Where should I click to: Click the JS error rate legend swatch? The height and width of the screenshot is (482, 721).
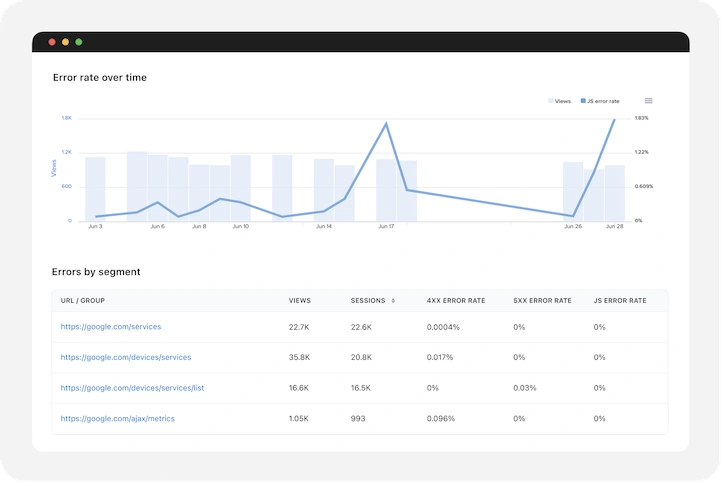(583, 101)
